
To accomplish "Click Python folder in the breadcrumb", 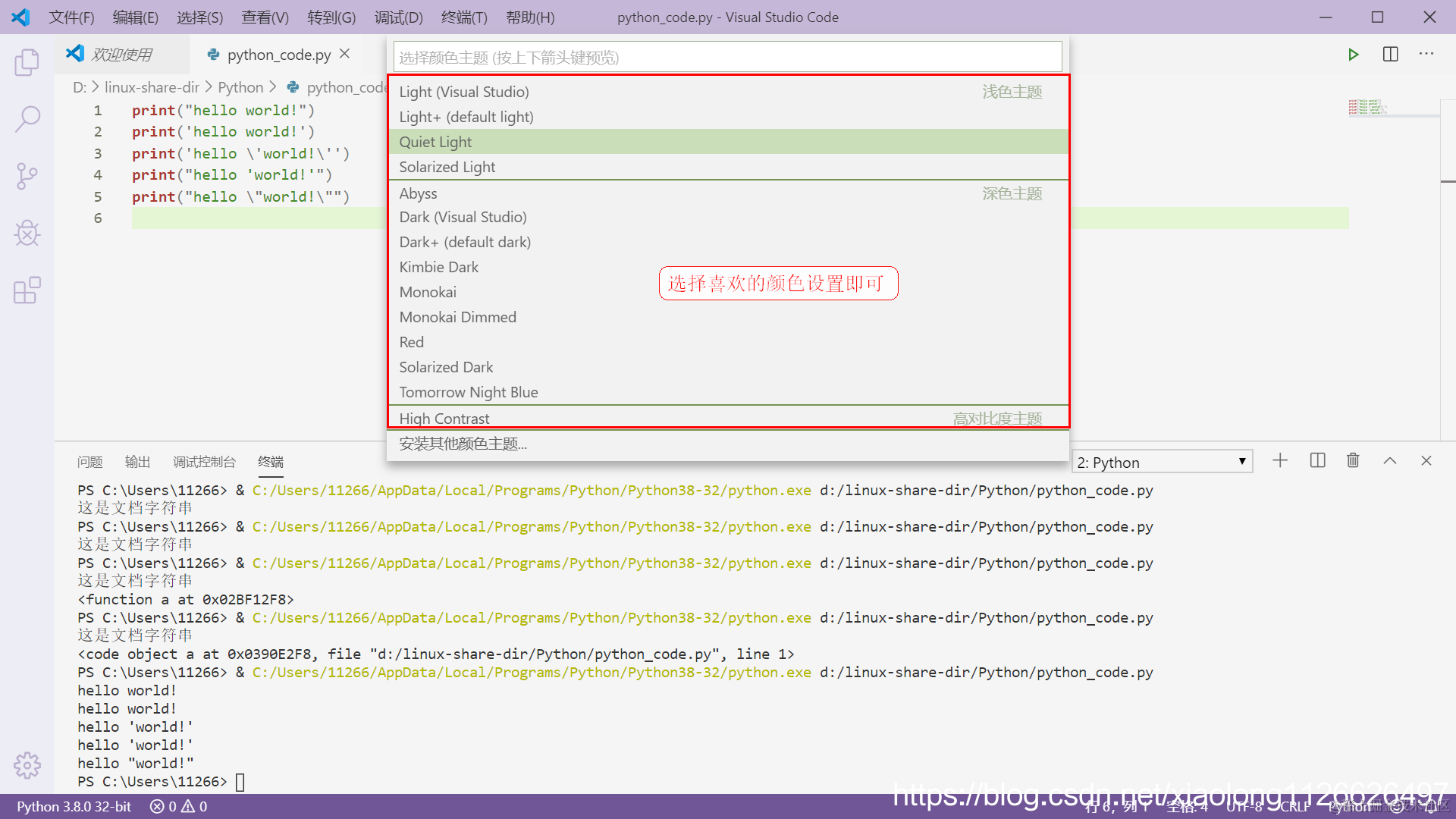I will click(240, 87).
